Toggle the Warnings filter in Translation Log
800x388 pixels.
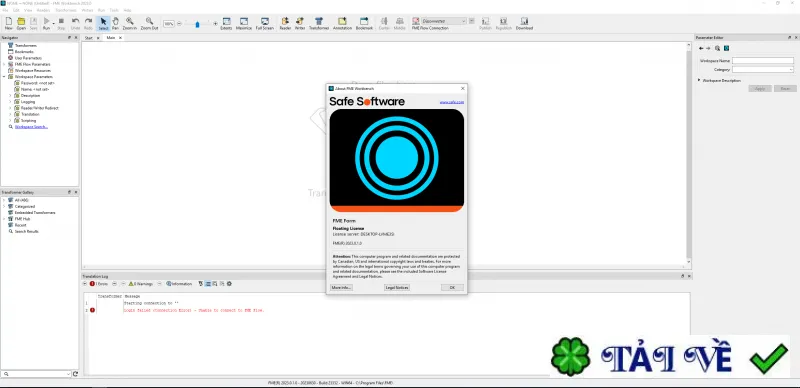(140, 283)
